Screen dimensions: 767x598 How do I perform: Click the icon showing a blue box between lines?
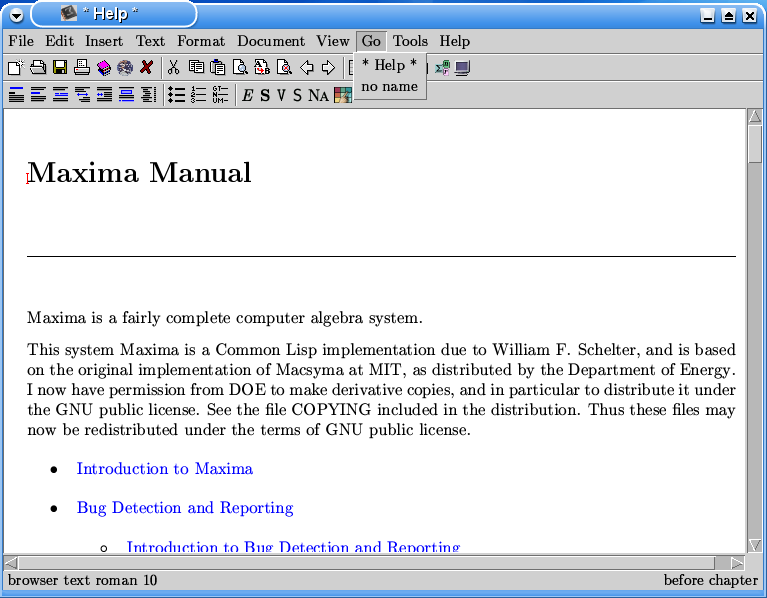(126, 94)
